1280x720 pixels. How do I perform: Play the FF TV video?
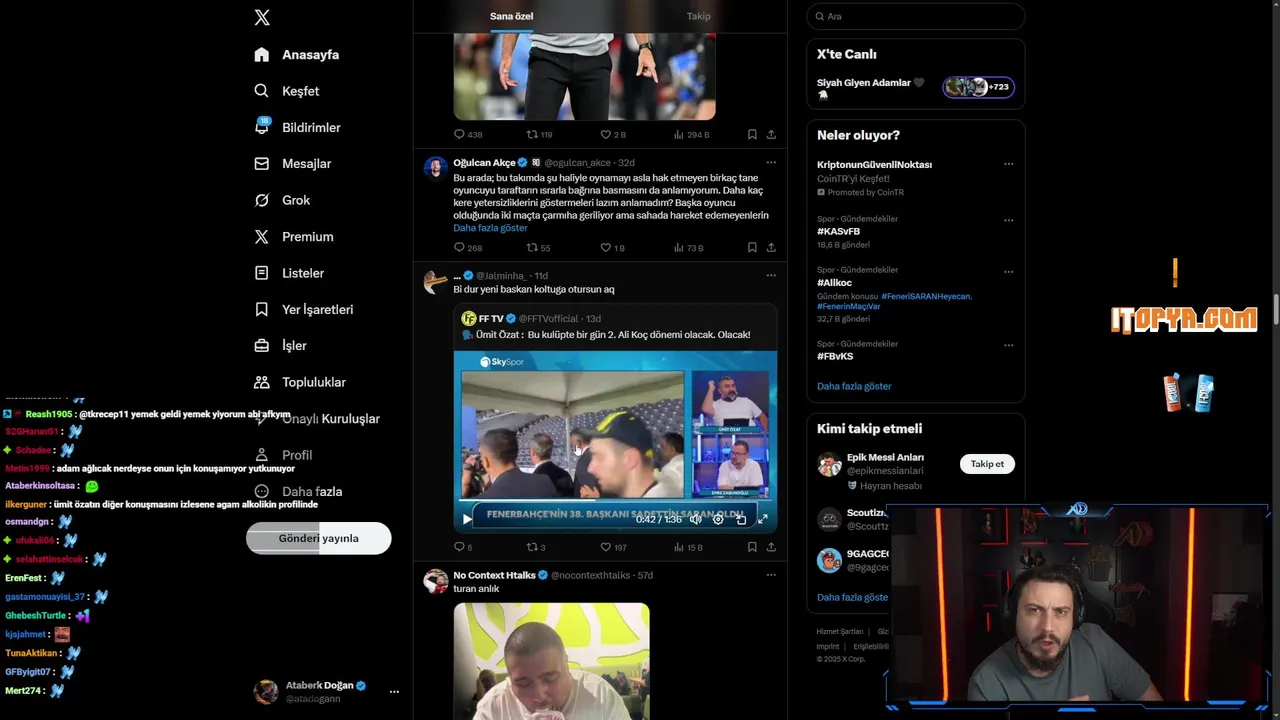click(466, 519)
